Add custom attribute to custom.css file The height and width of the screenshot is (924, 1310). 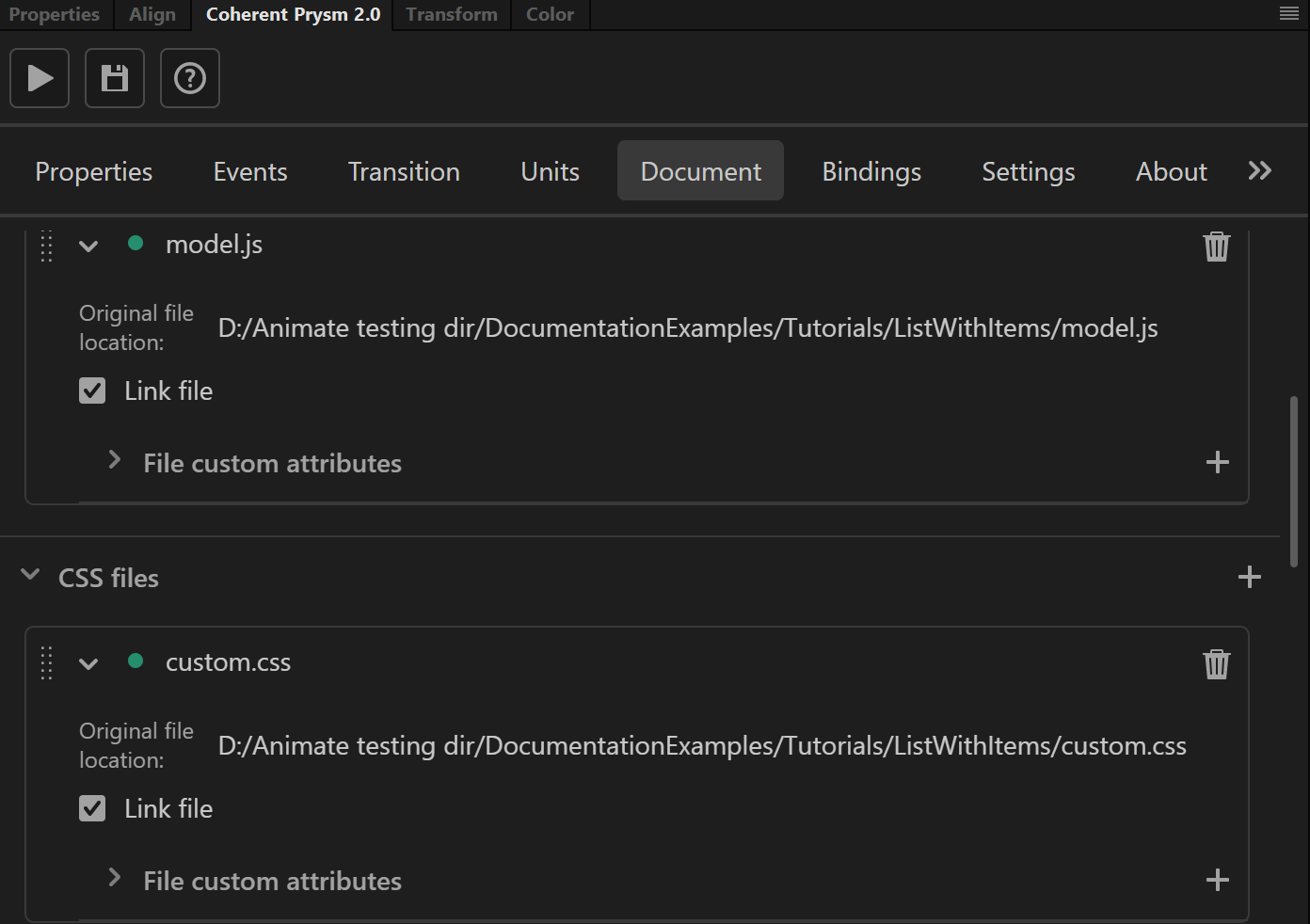tap(1218, 880)
